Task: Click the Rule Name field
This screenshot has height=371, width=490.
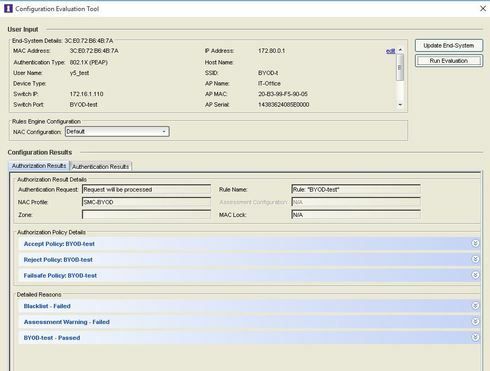Action: click(356, 189)
